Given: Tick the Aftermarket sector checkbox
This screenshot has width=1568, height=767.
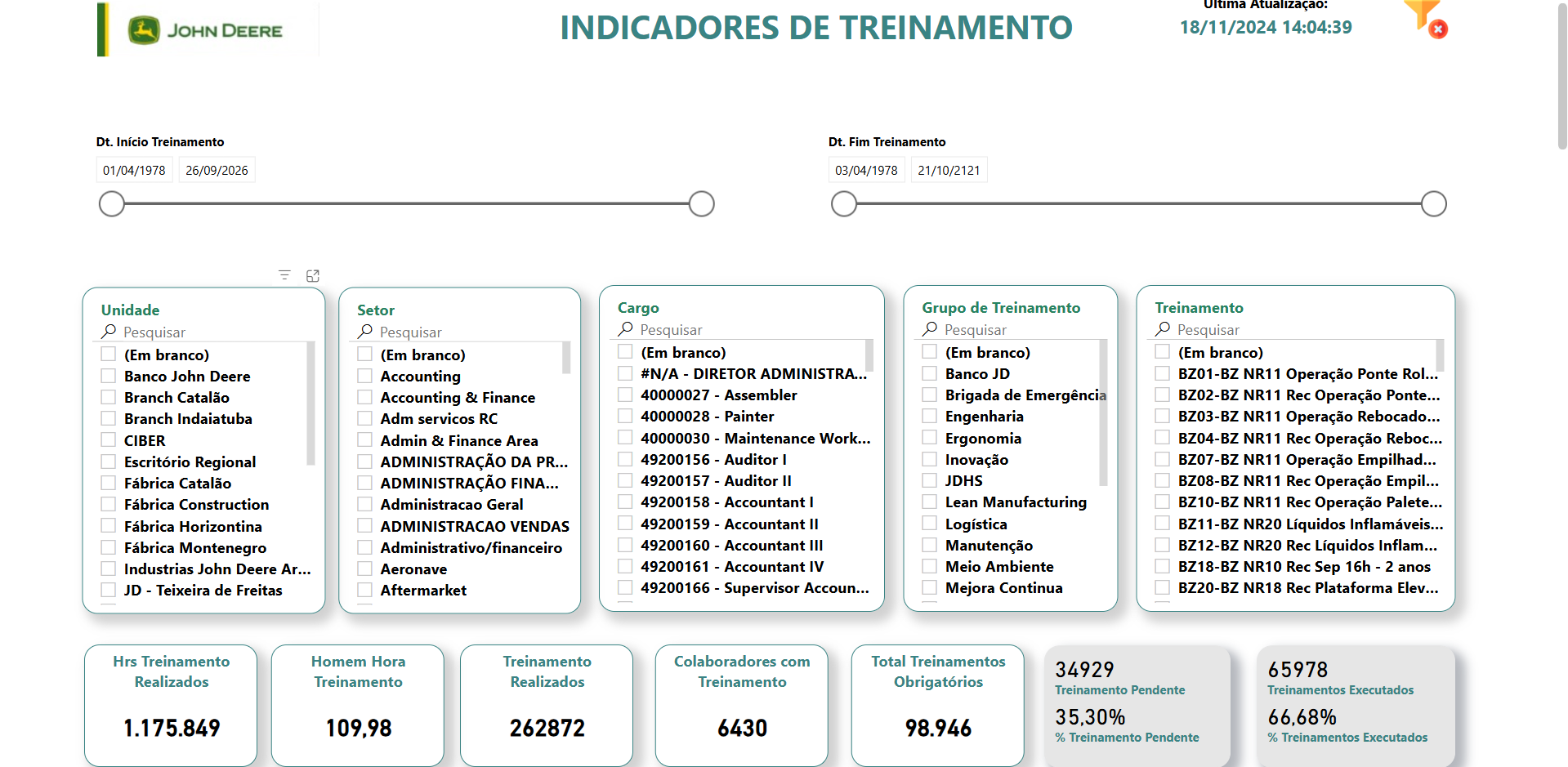Looking at the screenshot, I should (364, 590).
